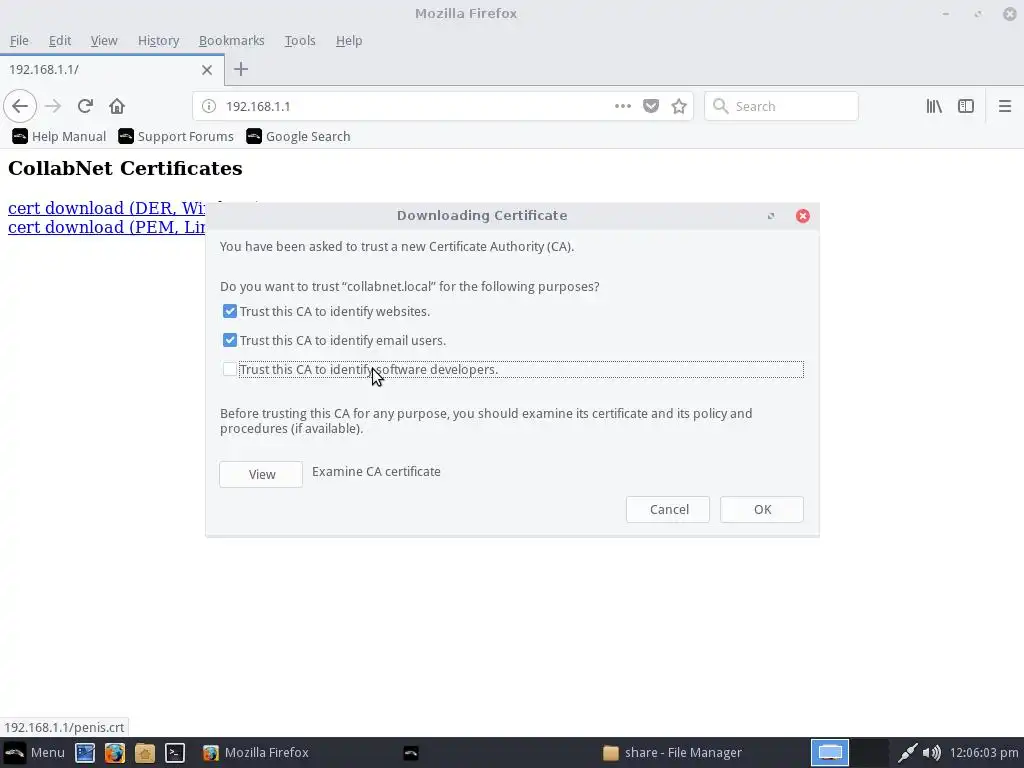Image resolution: width=1024 pixels, height=768 pixels.
Task: Open the taskbar Menu launcher
Action: [35, 752]
